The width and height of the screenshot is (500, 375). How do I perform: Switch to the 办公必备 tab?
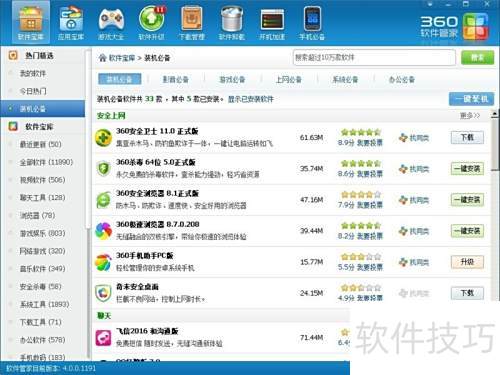coord(402,79)
